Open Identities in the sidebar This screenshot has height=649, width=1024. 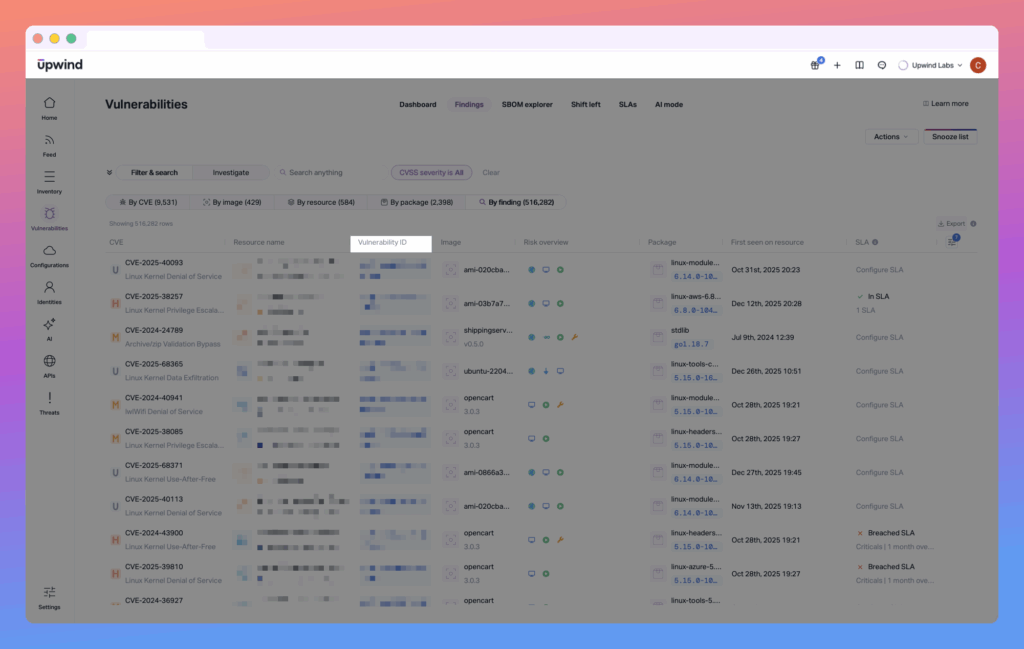[x=49, y=292]
